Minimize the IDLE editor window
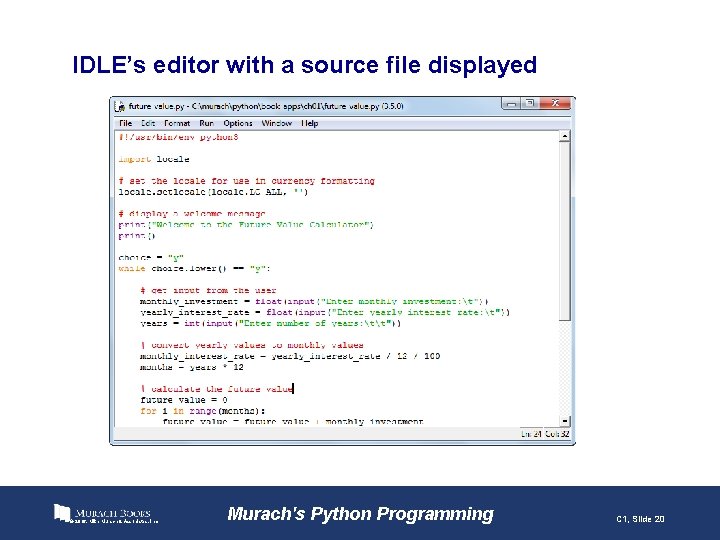Image resolution: width=720 pixels, height=540 pixels. pos(510,104)
